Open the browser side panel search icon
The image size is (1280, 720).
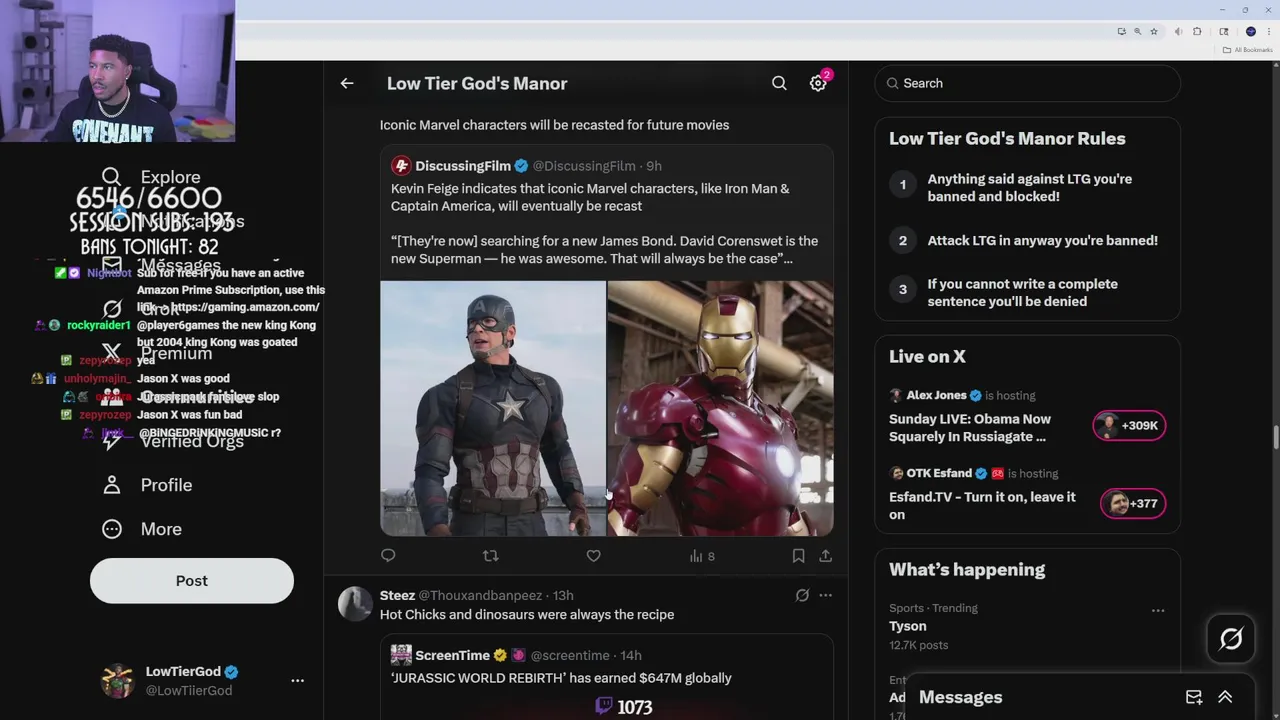[x=1224, y=32]
